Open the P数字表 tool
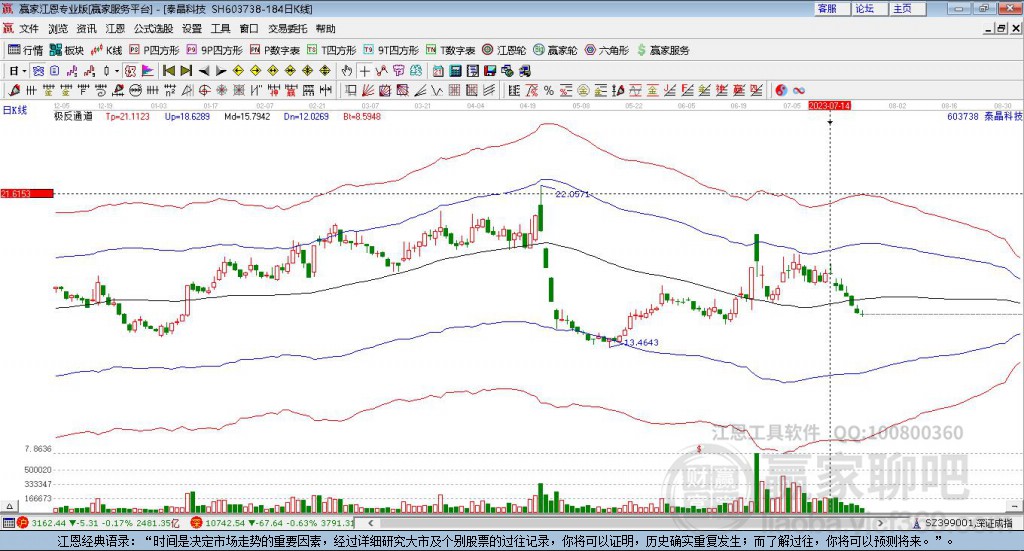Viewport: 1024px width, 551px height. [275, 50]
